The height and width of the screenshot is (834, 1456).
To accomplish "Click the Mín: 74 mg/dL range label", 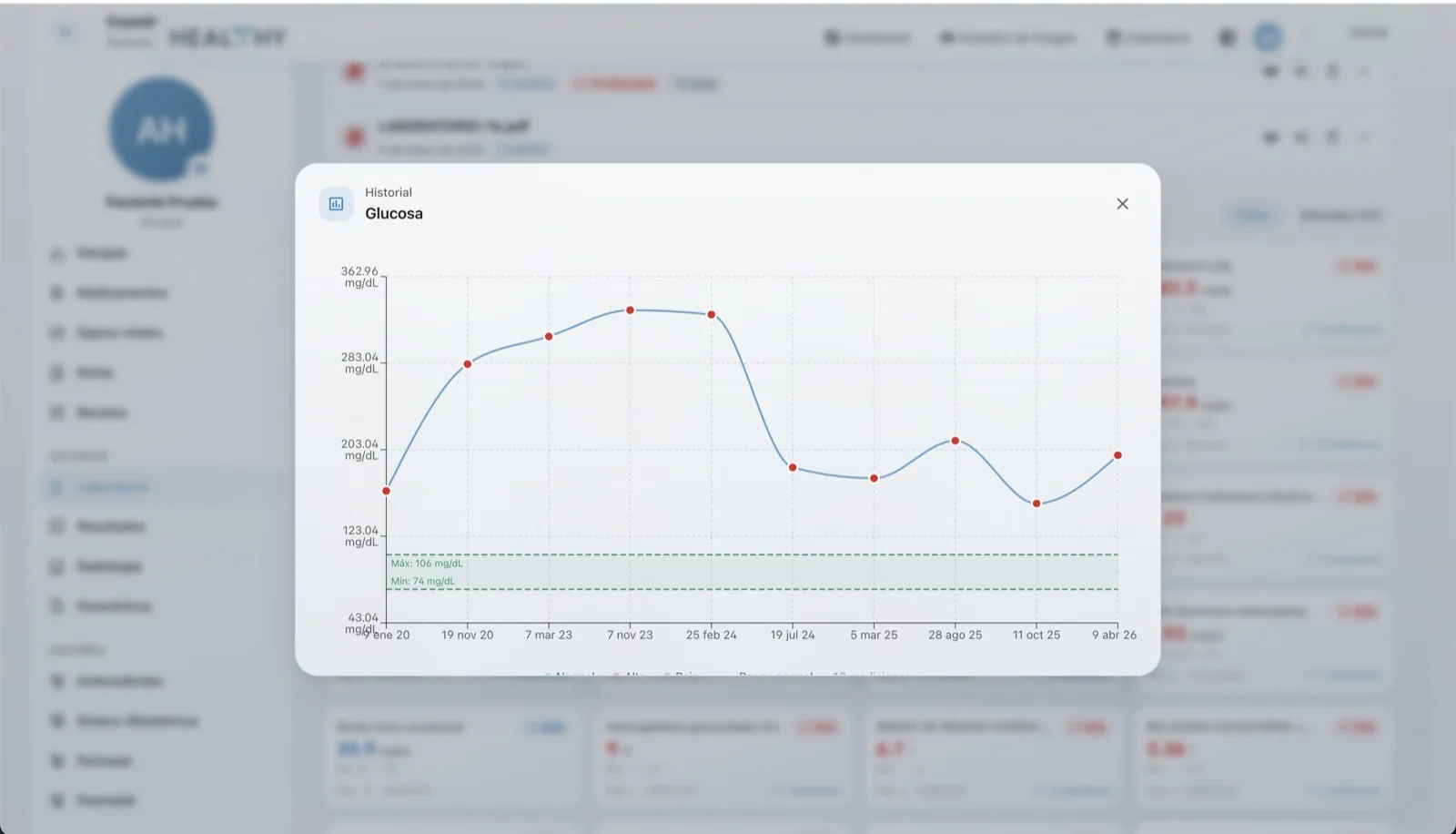I will (x=423, y=581).
